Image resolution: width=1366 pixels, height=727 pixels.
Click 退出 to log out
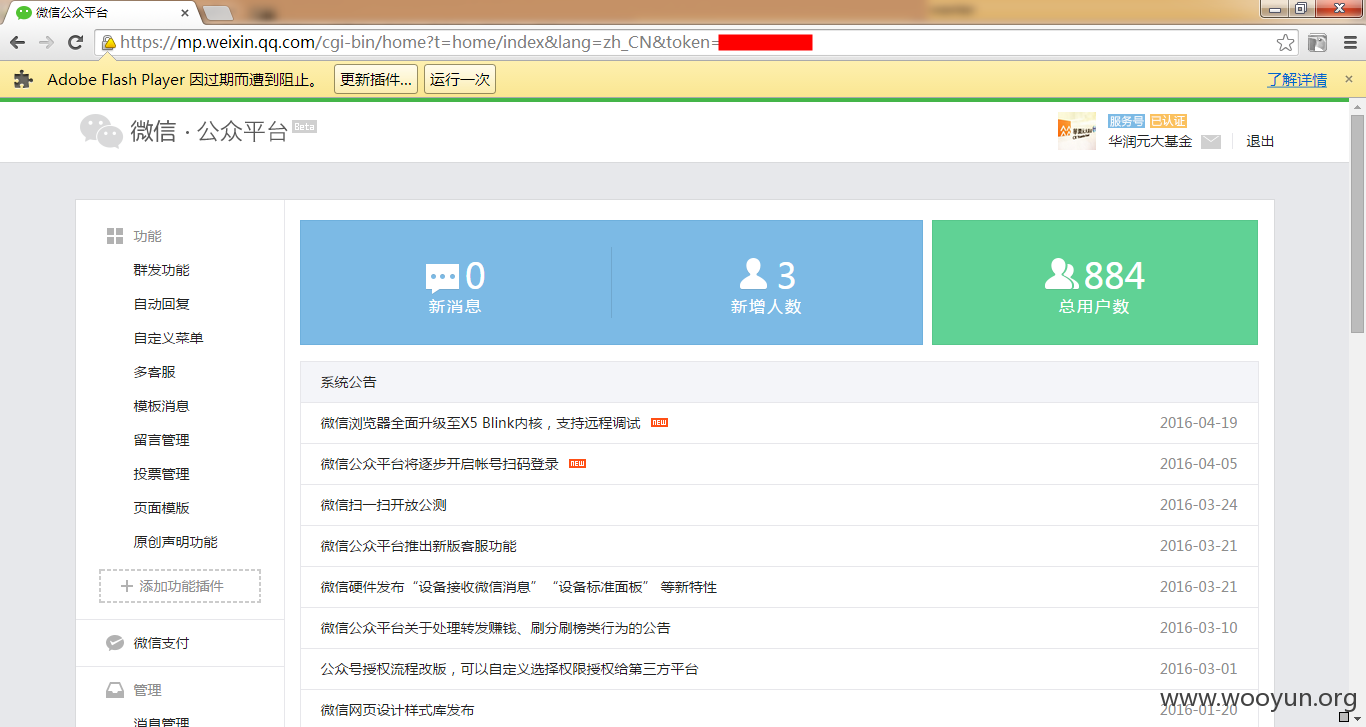click(x=1260, y=142)
